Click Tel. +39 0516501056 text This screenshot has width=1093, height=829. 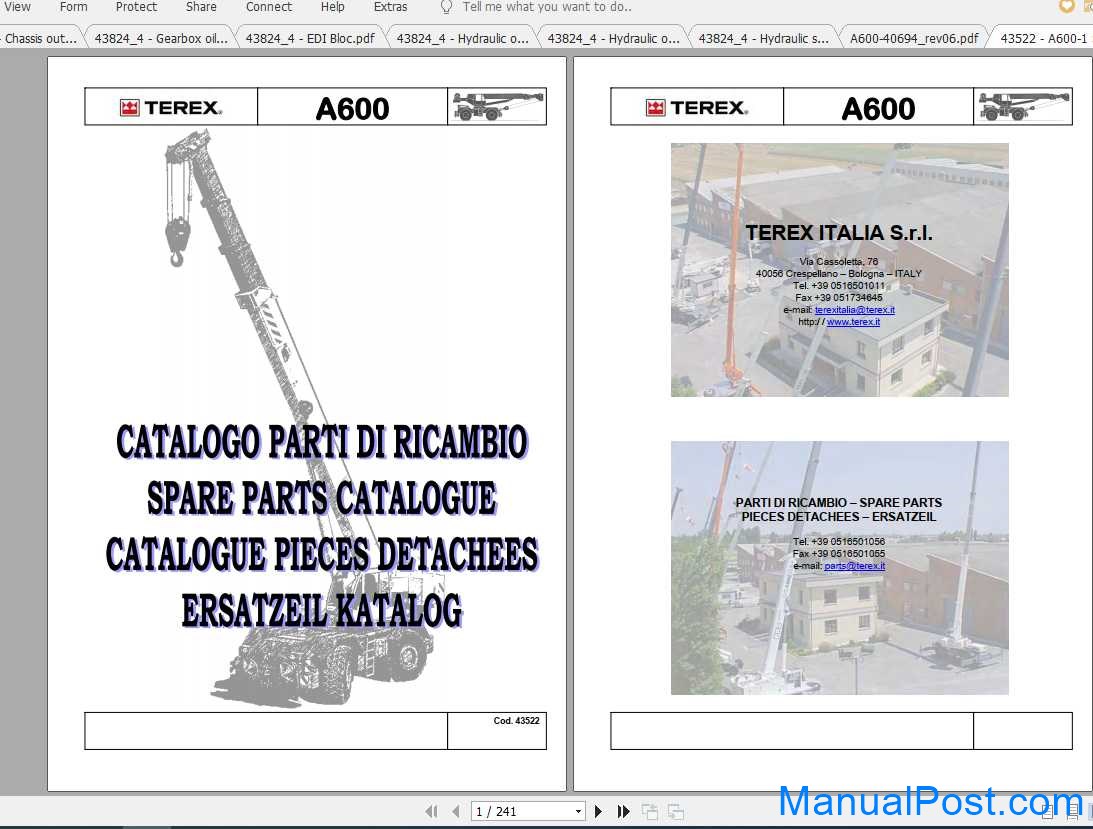coord(839,542)
